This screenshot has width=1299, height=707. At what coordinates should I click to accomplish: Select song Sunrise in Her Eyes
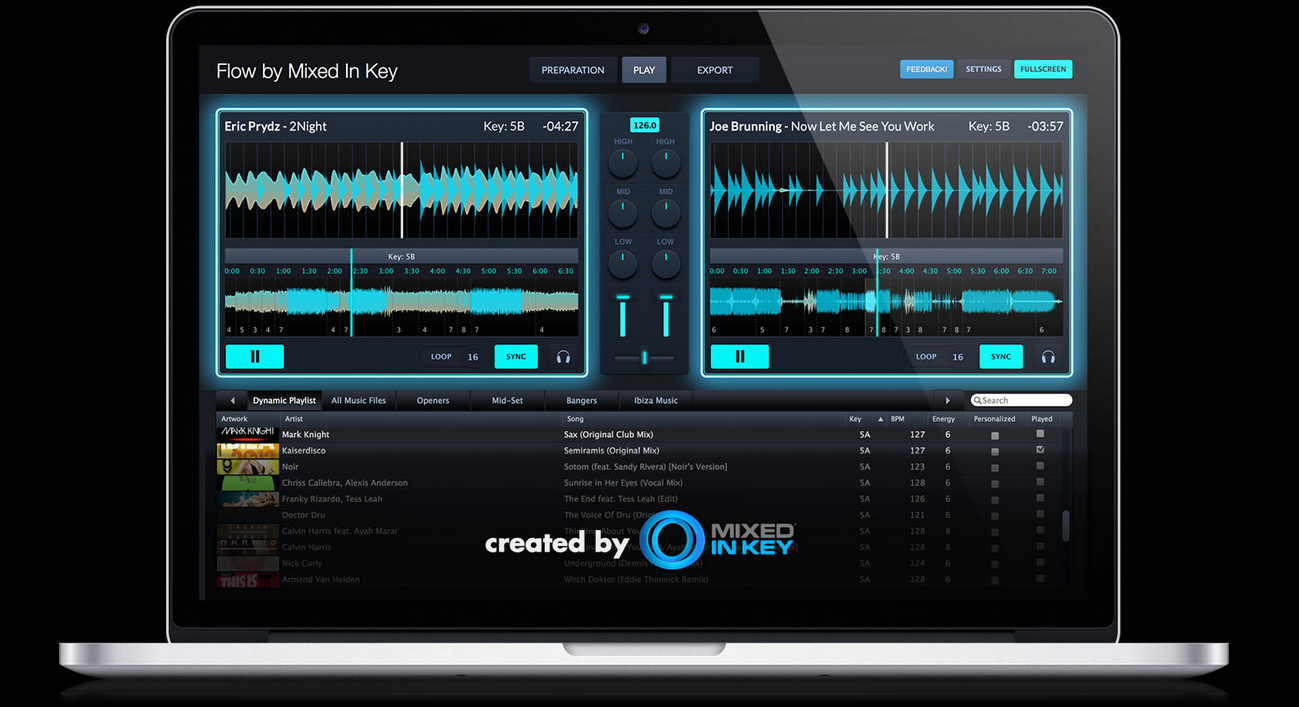pos(623,483)
